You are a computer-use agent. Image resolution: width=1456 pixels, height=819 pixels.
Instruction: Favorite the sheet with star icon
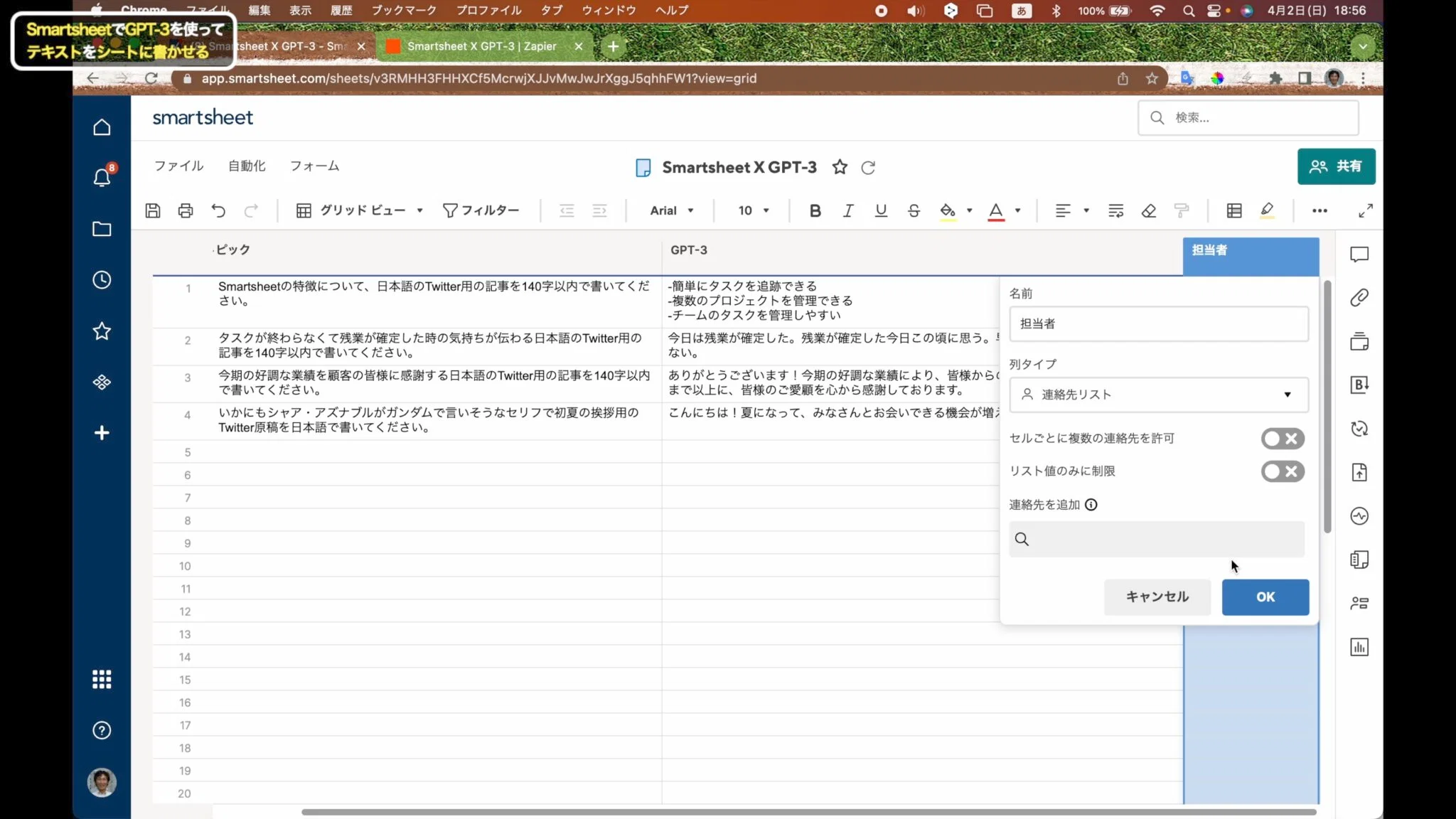840,167
